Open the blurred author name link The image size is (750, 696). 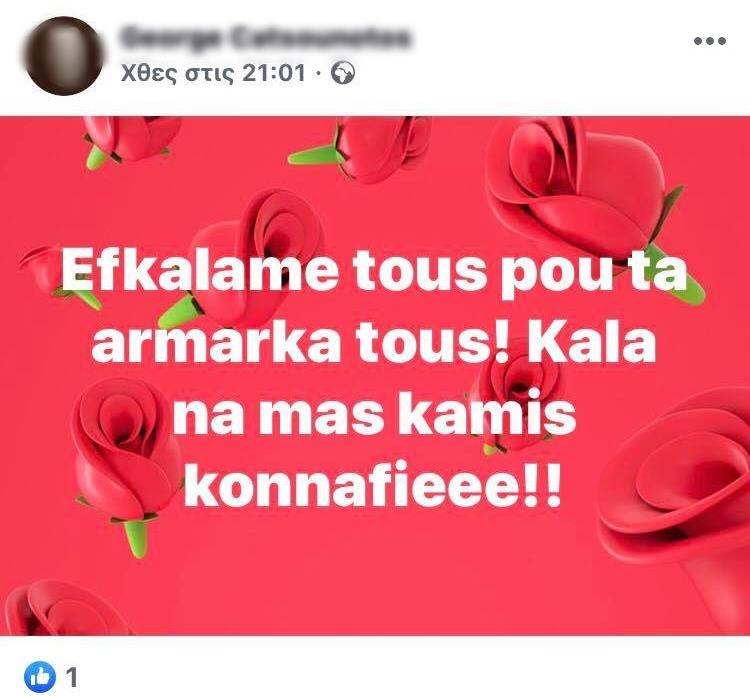point(265,37)
